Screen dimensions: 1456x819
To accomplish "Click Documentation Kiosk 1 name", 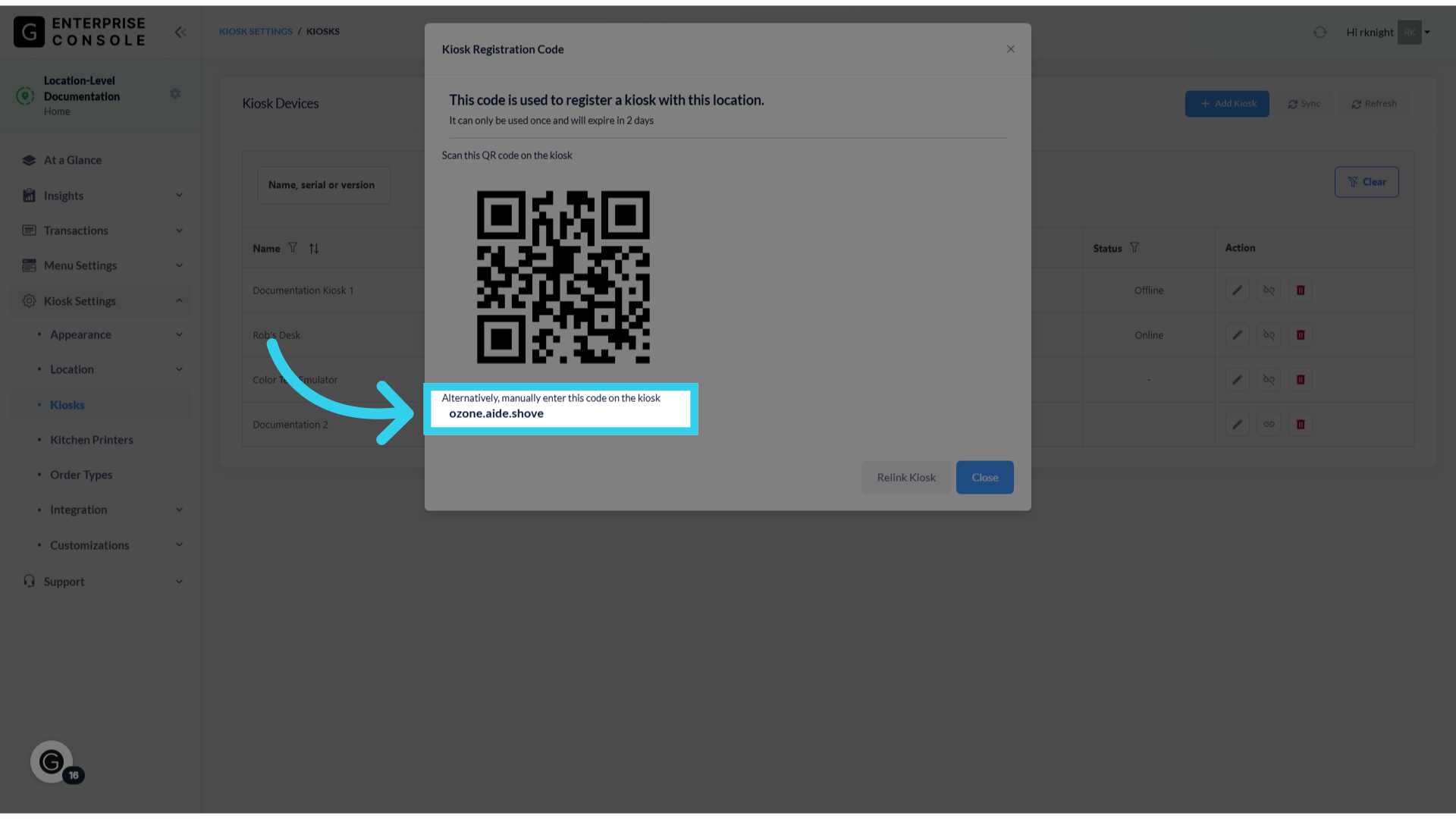I will 303,290.
